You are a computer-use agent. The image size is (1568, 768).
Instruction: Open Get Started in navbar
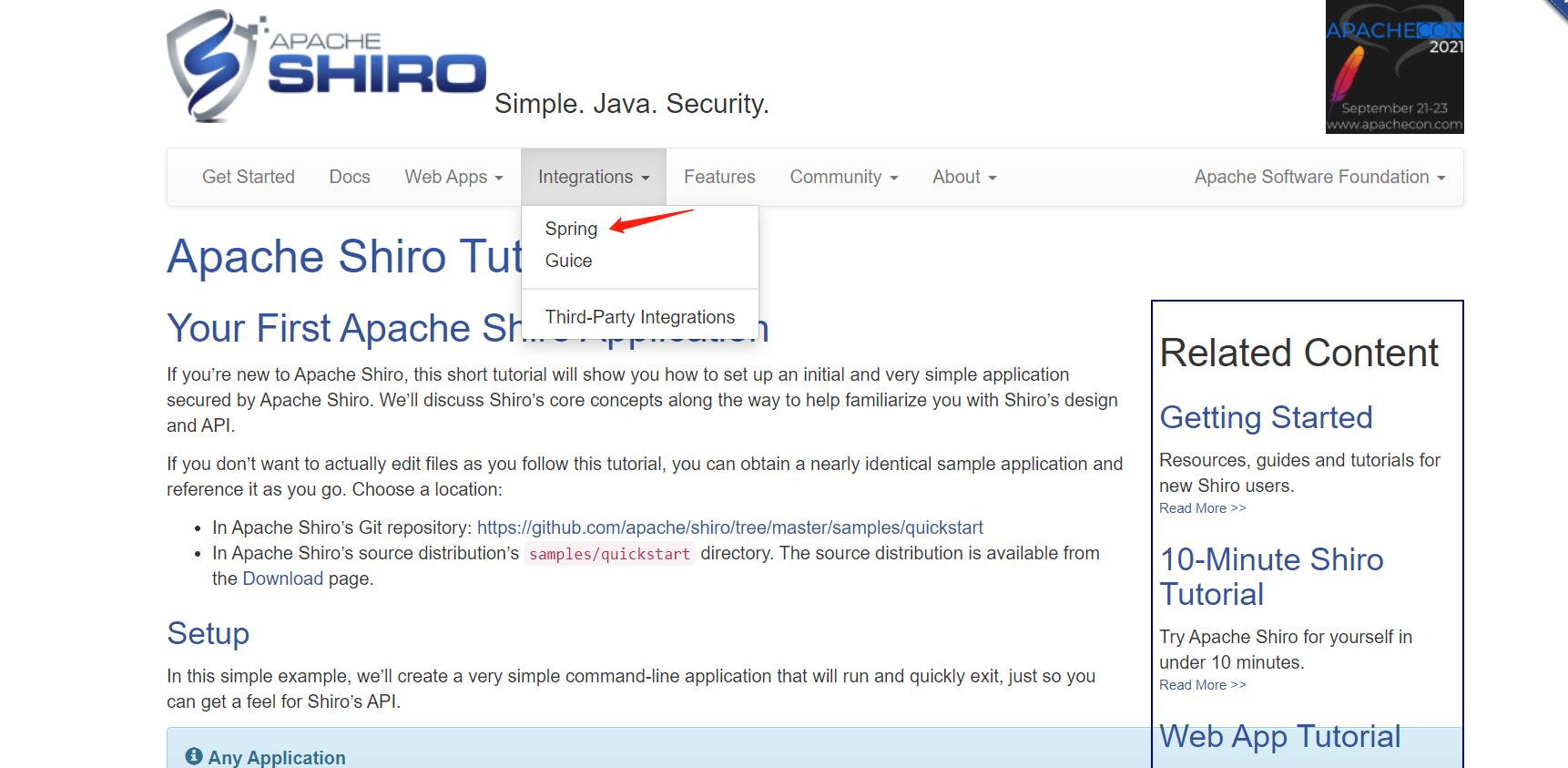(x=249, y=177)
